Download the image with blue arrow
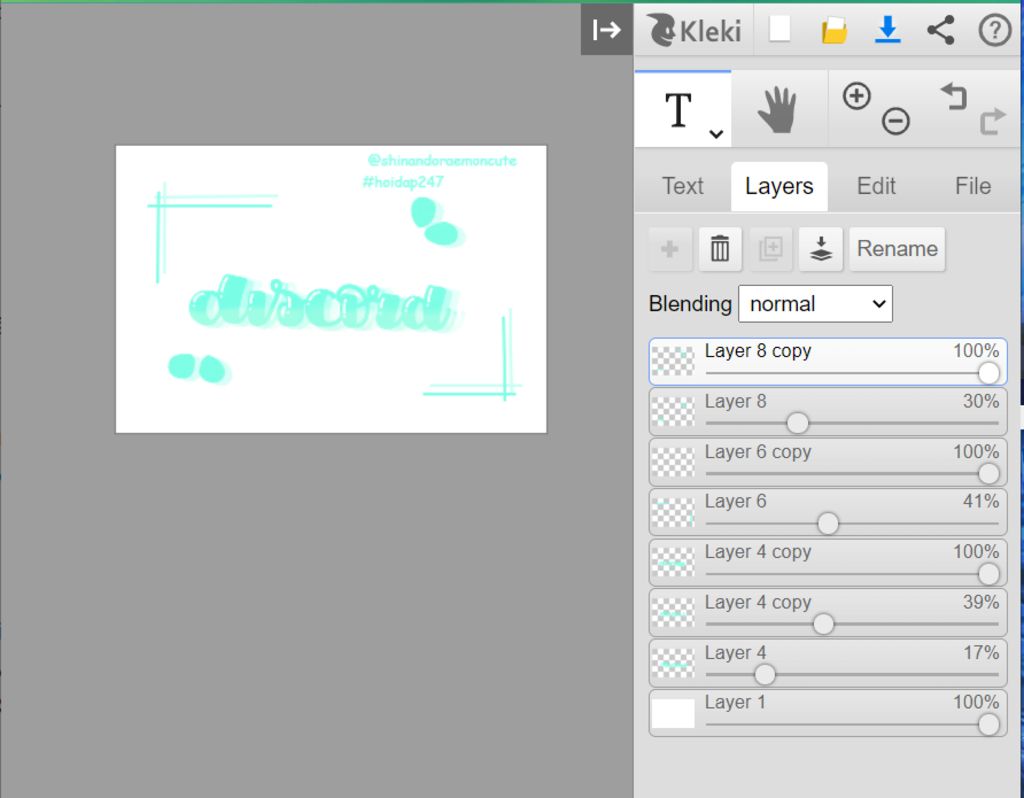Viewport: 1024px width, 798px height. [888, 29]
